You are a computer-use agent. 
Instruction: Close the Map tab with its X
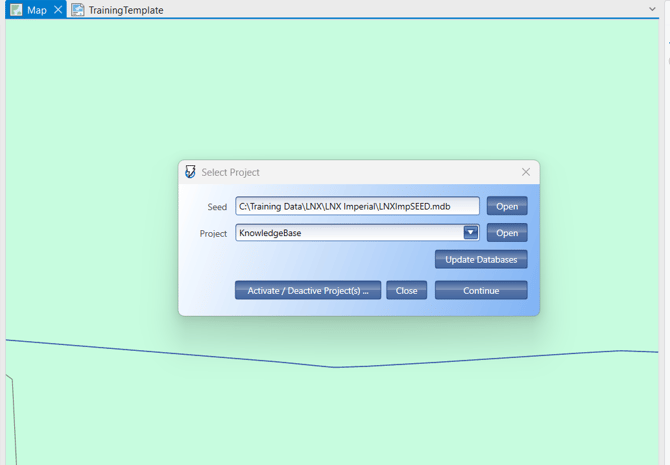pyautogui.click(x=58, y=10)
